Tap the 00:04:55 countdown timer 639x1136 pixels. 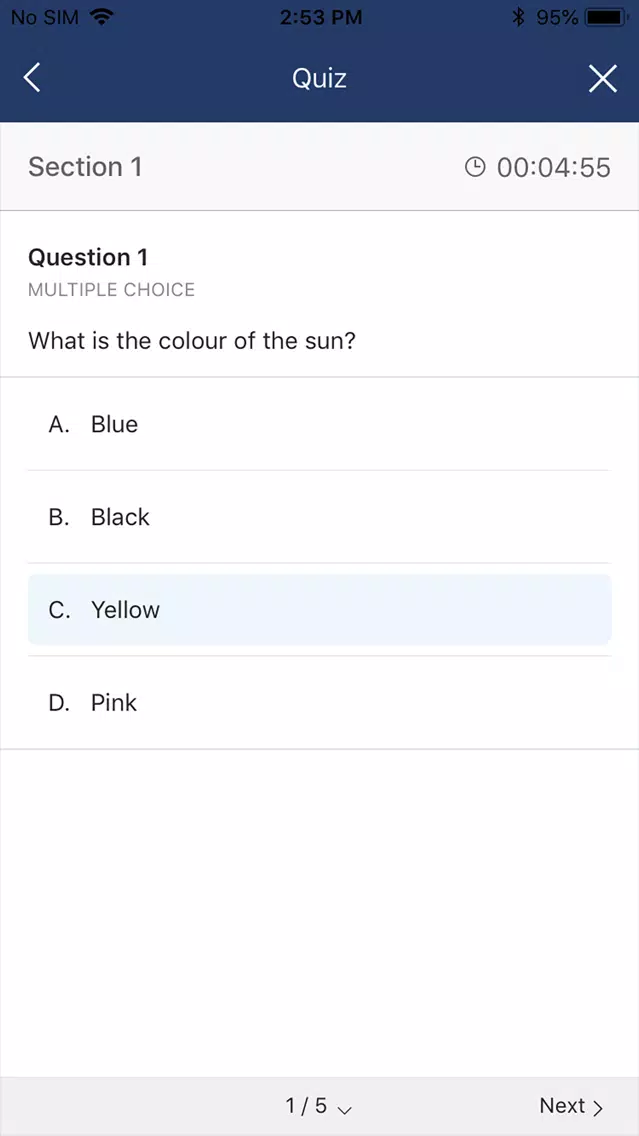tap(554, 167)
